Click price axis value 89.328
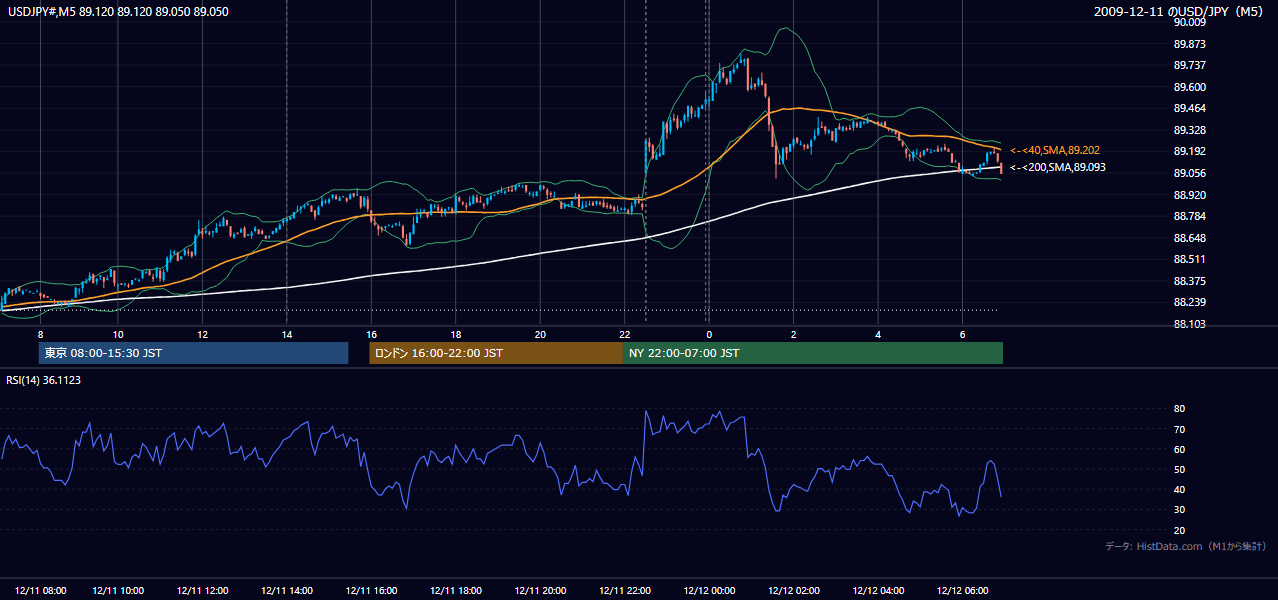 click(x=1191, y=130)
